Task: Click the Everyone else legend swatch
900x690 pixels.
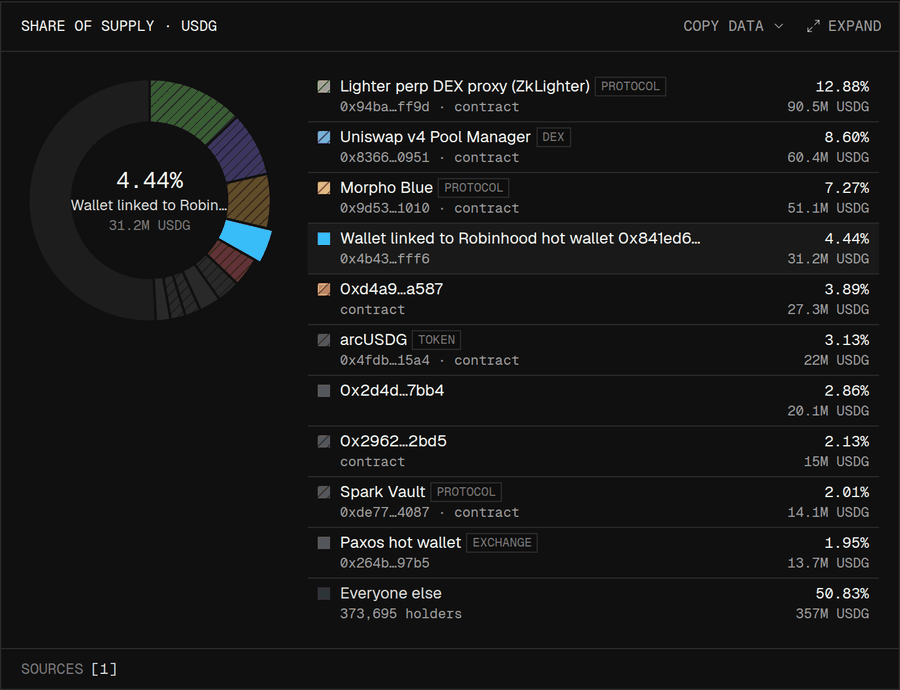Action: 324,594
